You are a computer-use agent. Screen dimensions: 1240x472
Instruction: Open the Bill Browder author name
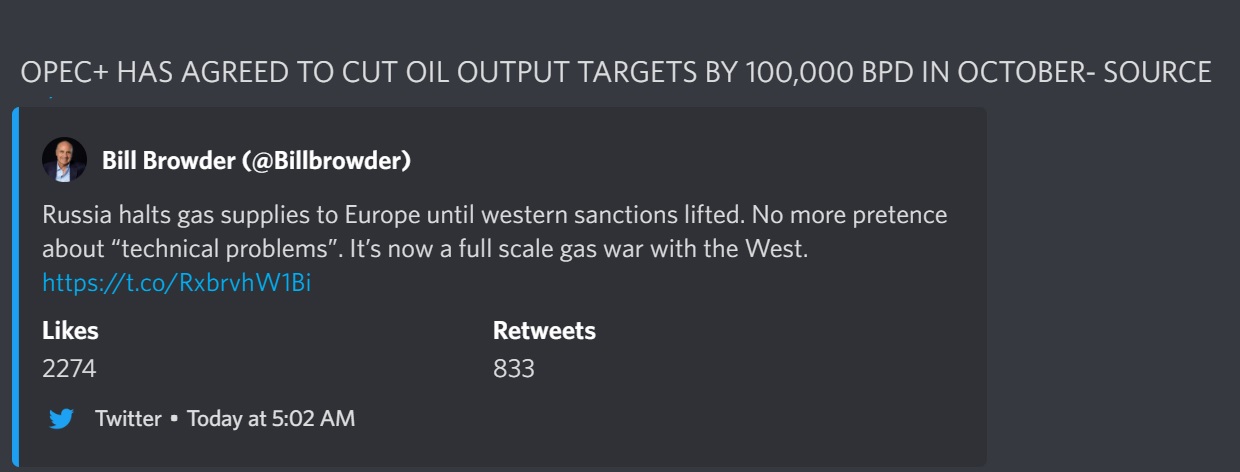[x=168, y=160]
